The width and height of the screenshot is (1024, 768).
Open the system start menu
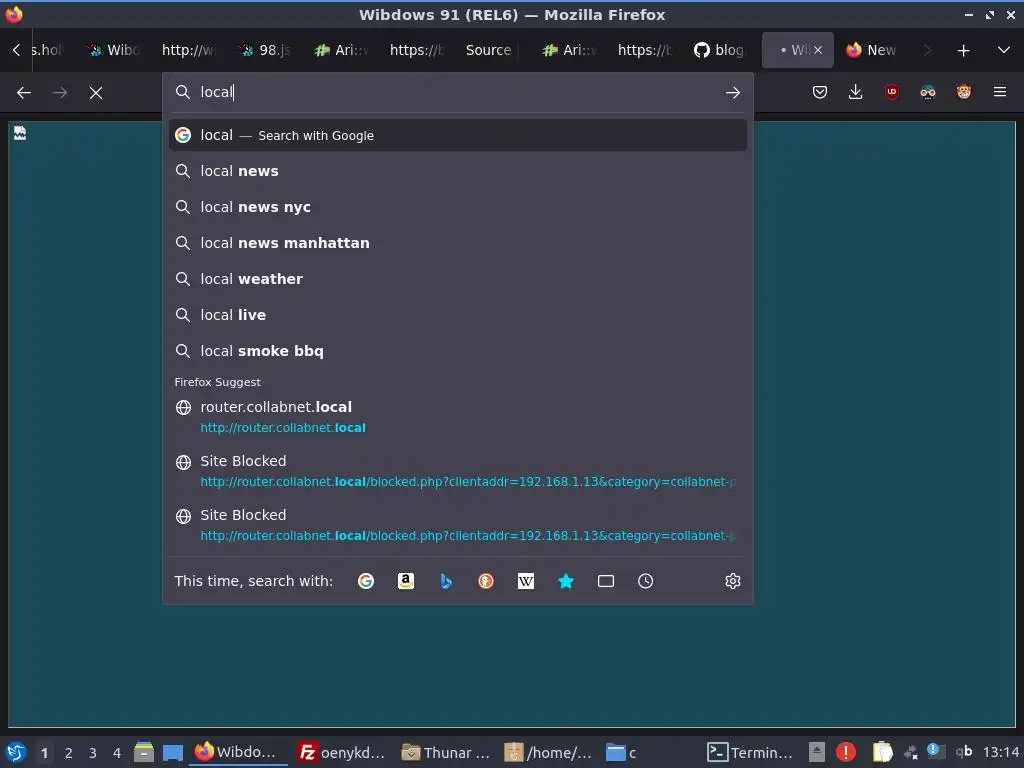click(x=16, y=752)
